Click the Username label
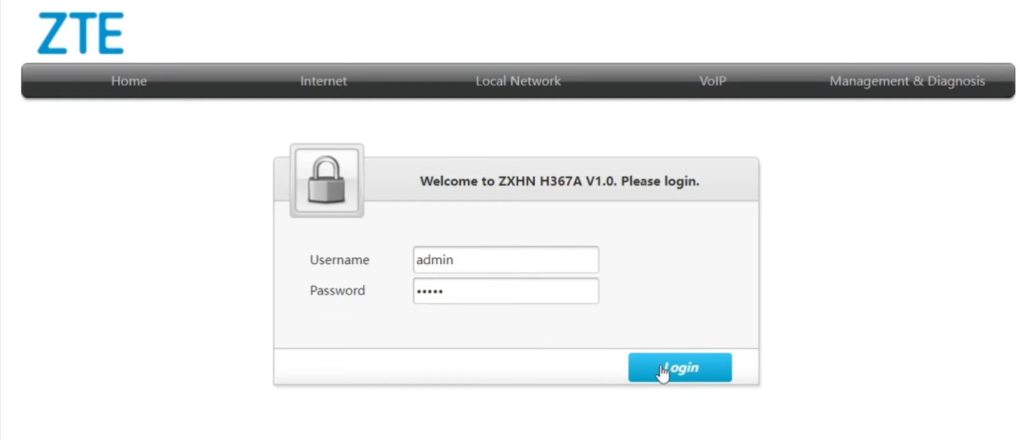 (339, 260)
